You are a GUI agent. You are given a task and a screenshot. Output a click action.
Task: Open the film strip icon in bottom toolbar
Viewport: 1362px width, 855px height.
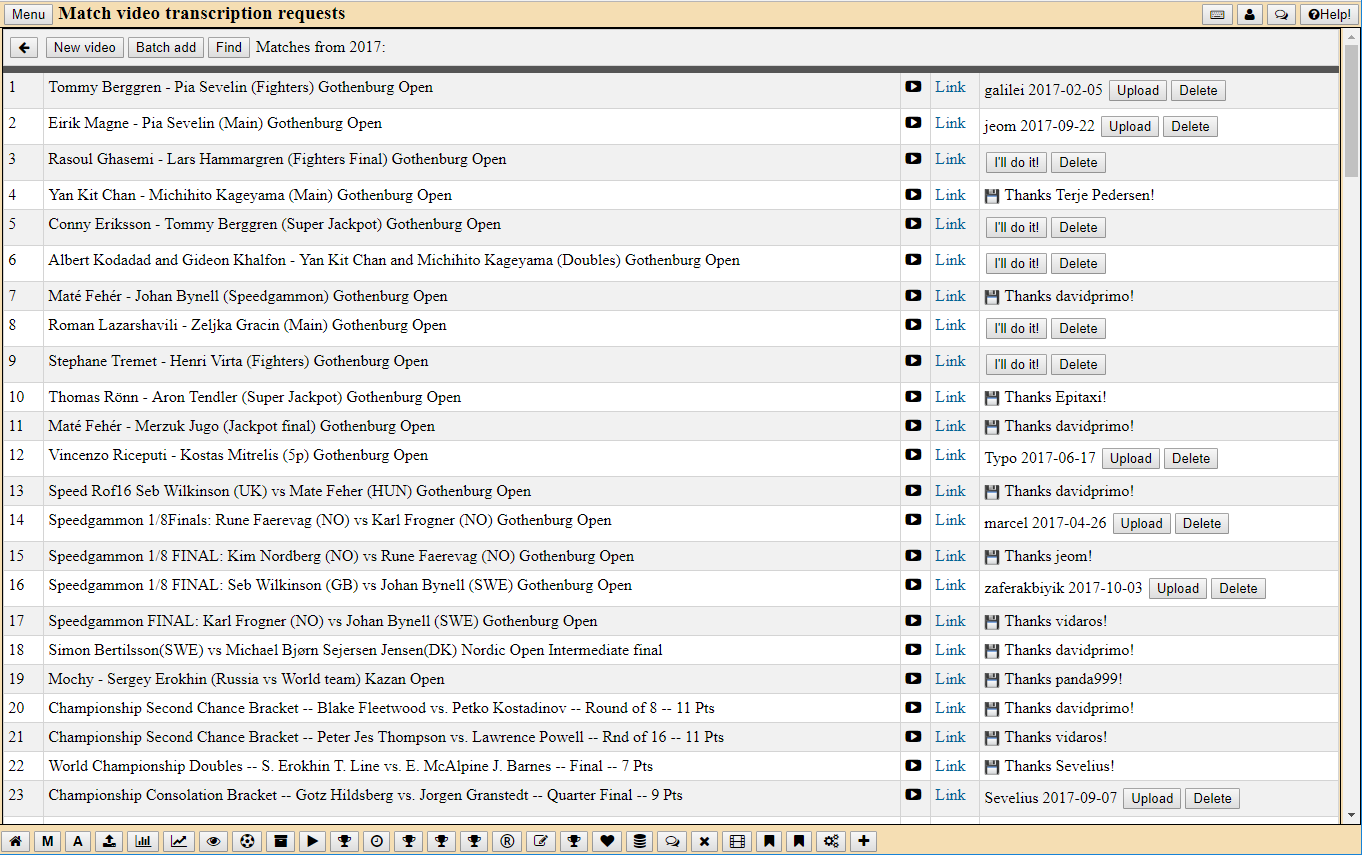pyautogui.click(x=737, y=842)
